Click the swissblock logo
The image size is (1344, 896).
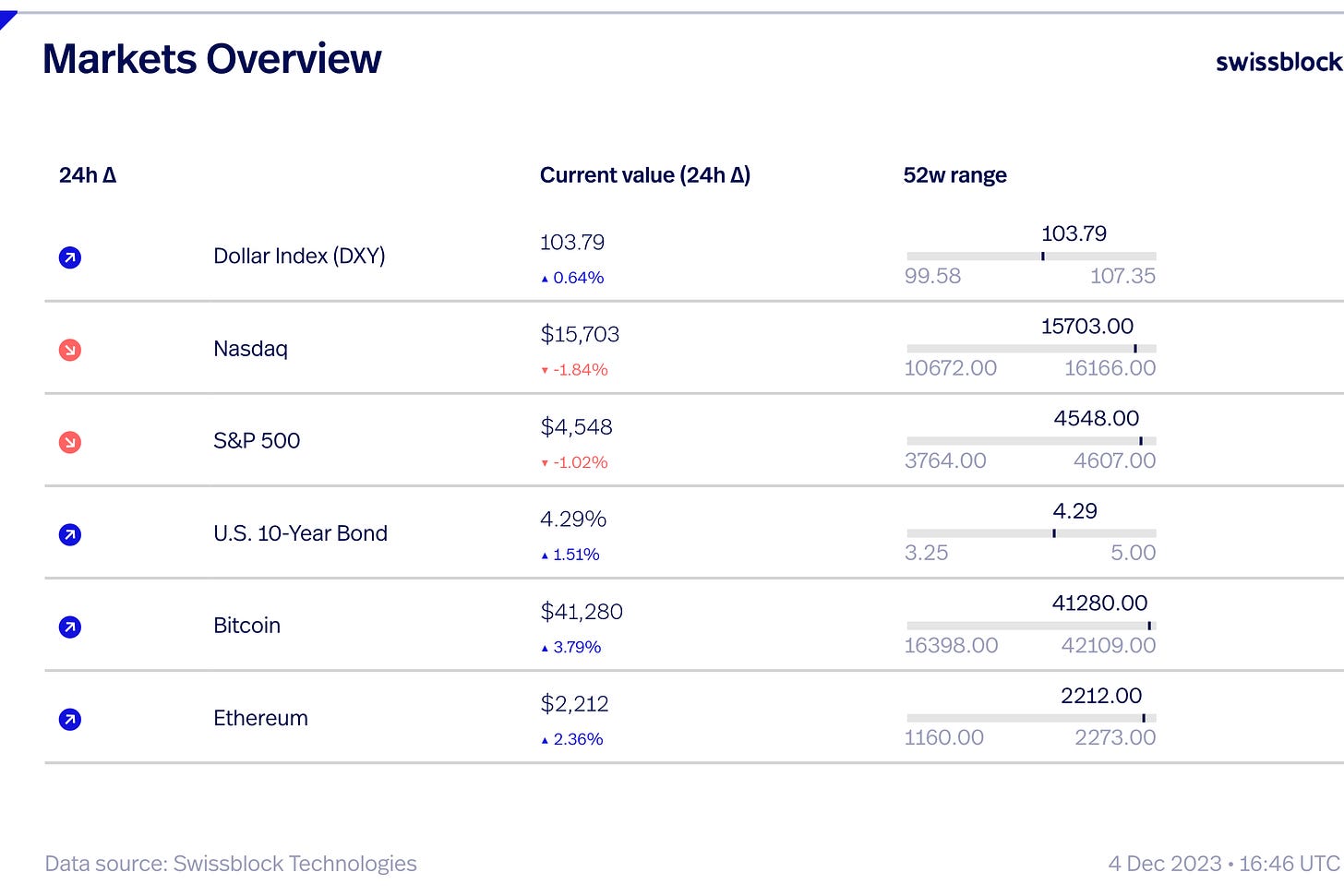click(x=1279, y=62)
